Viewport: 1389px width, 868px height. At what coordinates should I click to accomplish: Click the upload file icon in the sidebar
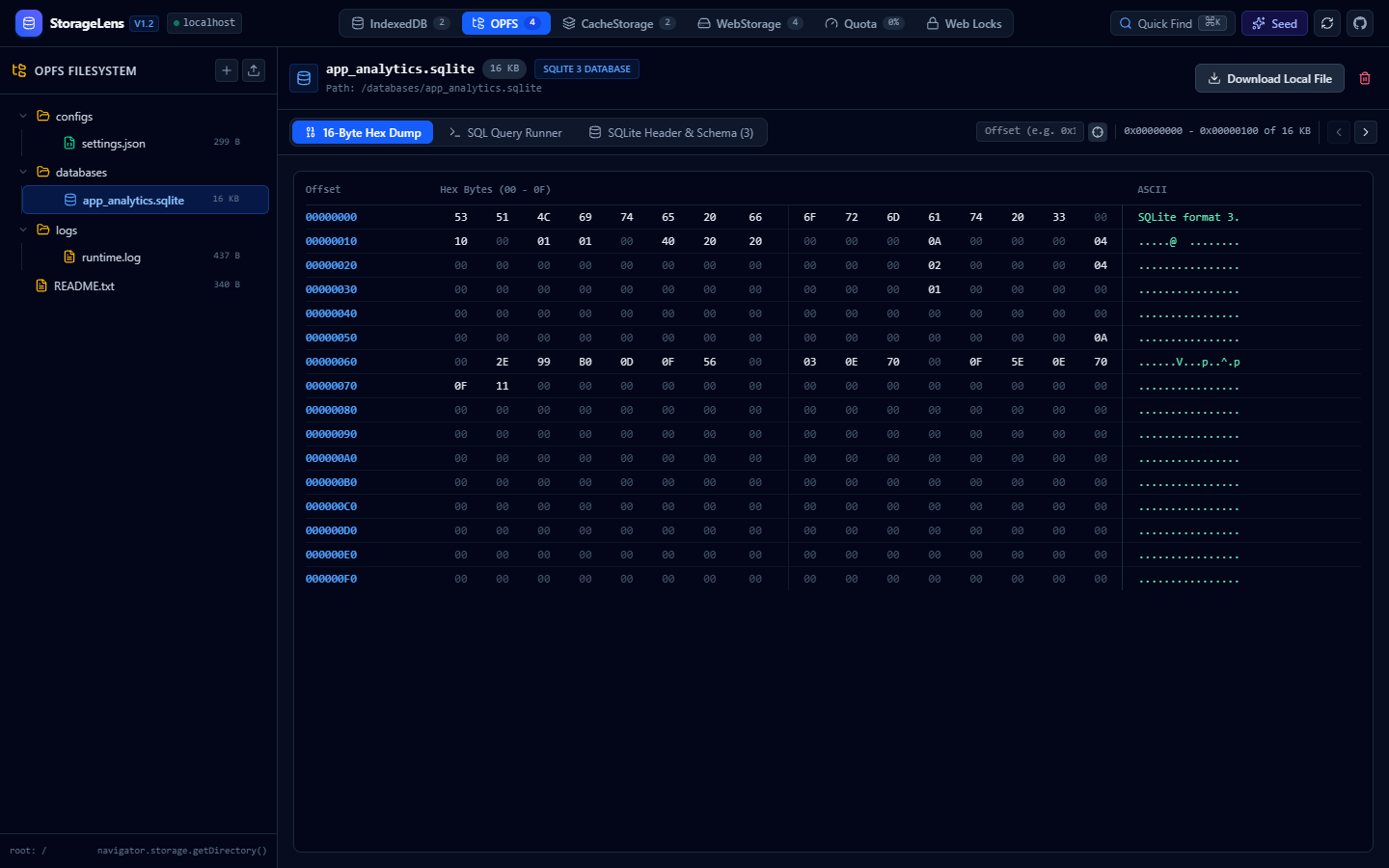pos(254,70)
